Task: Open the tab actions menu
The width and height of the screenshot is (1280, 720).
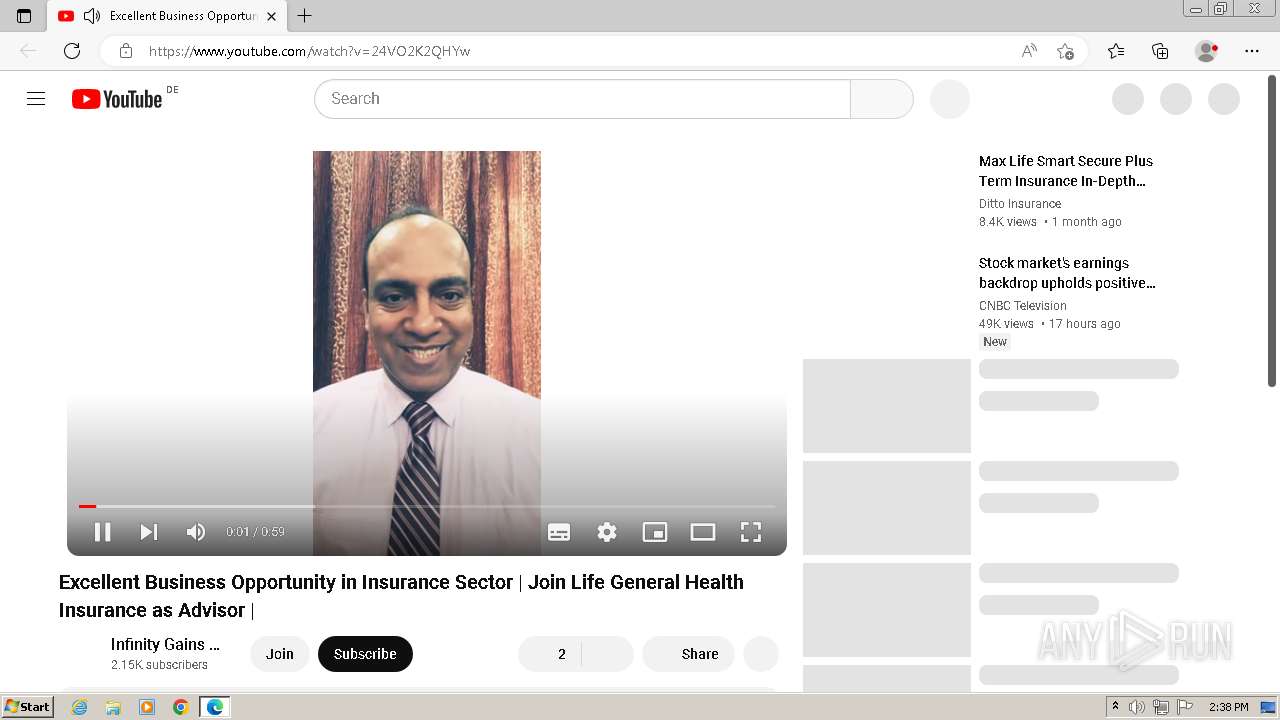Action: [24, 16]
